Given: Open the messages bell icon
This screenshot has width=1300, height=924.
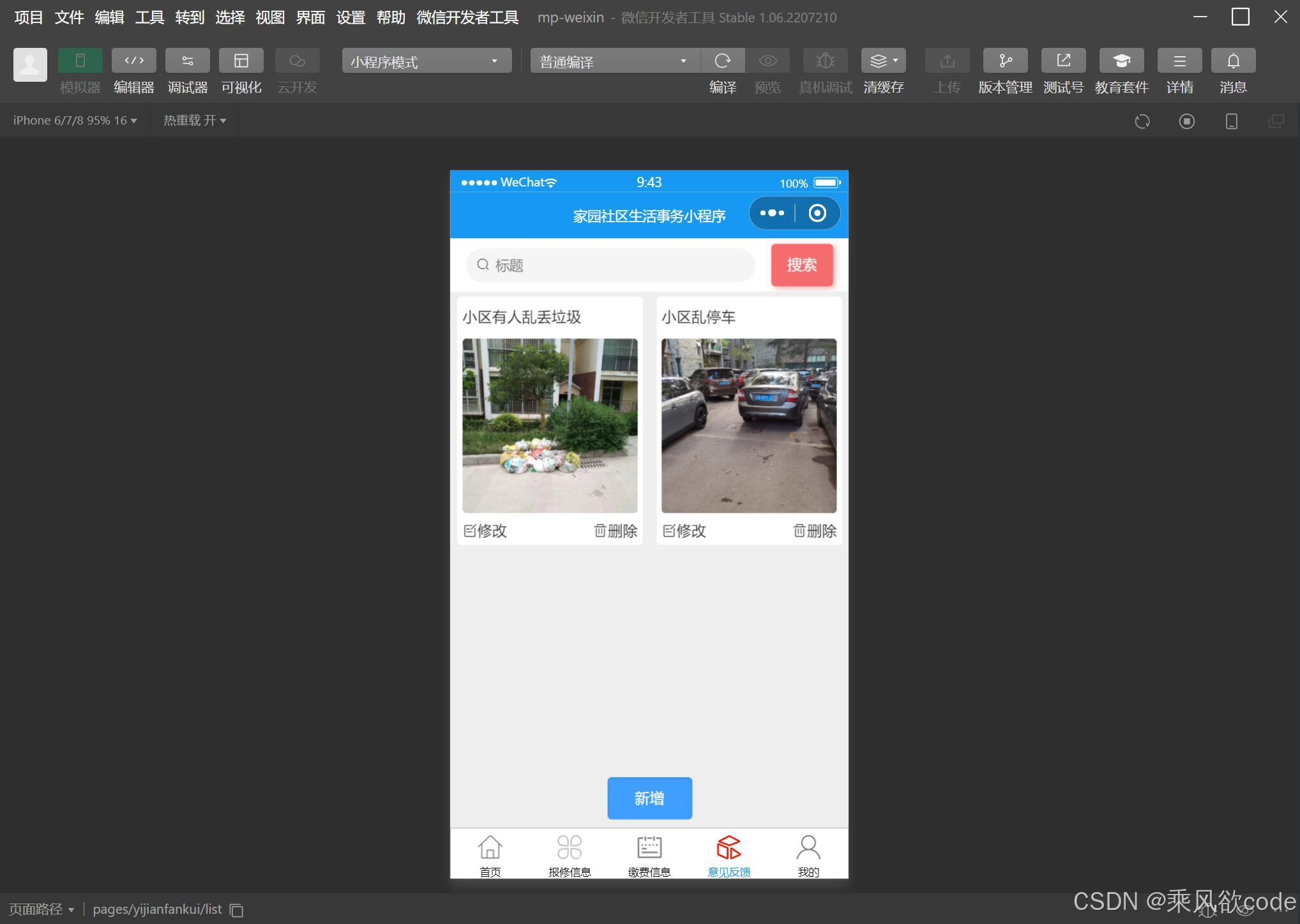Looking at the screenshot, I should (x=1233, y=61).
